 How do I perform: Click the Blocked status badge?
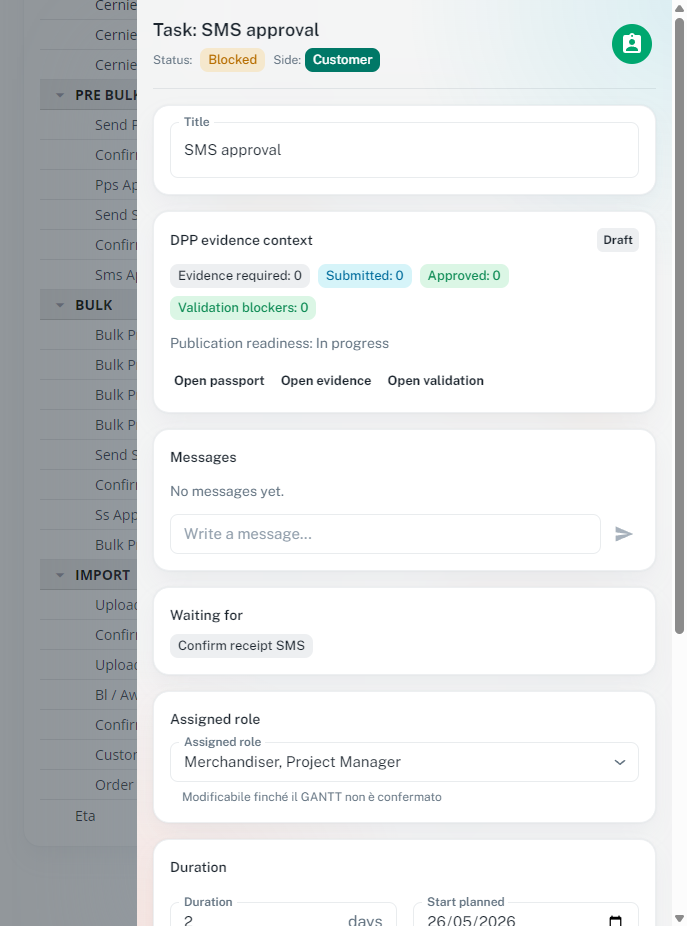(232, 60)
